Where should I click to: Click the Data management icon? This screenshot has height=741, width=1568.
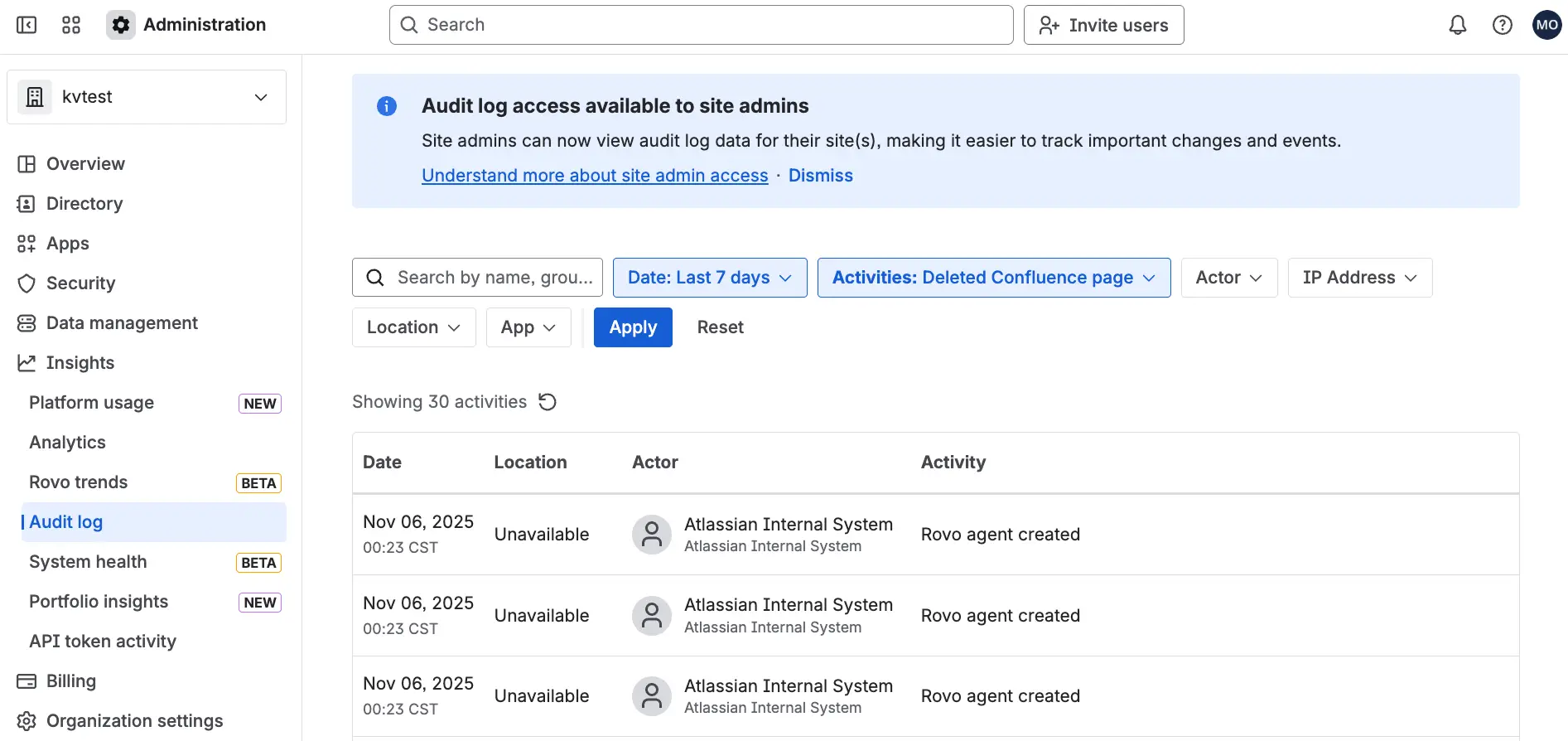coord(27,323)
